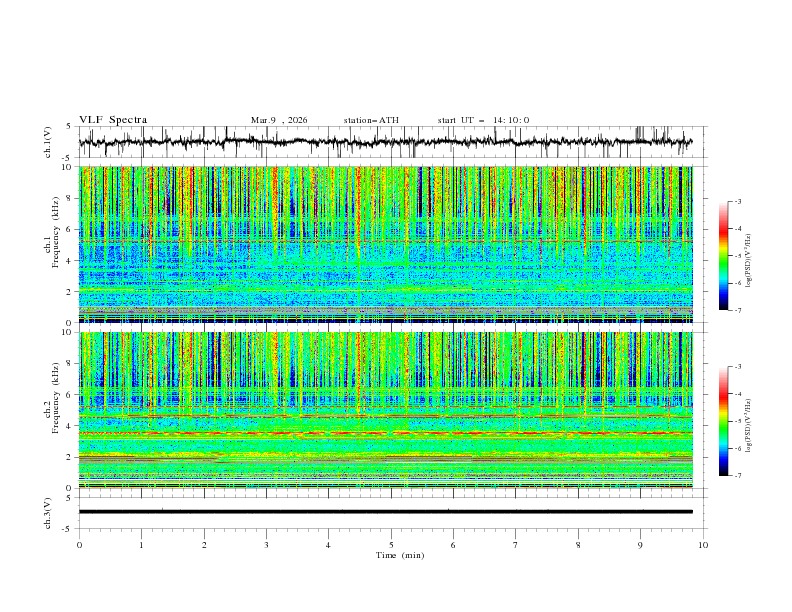
Task: Click the ch.3 flat voltage trace
Action: pos(386,512)
